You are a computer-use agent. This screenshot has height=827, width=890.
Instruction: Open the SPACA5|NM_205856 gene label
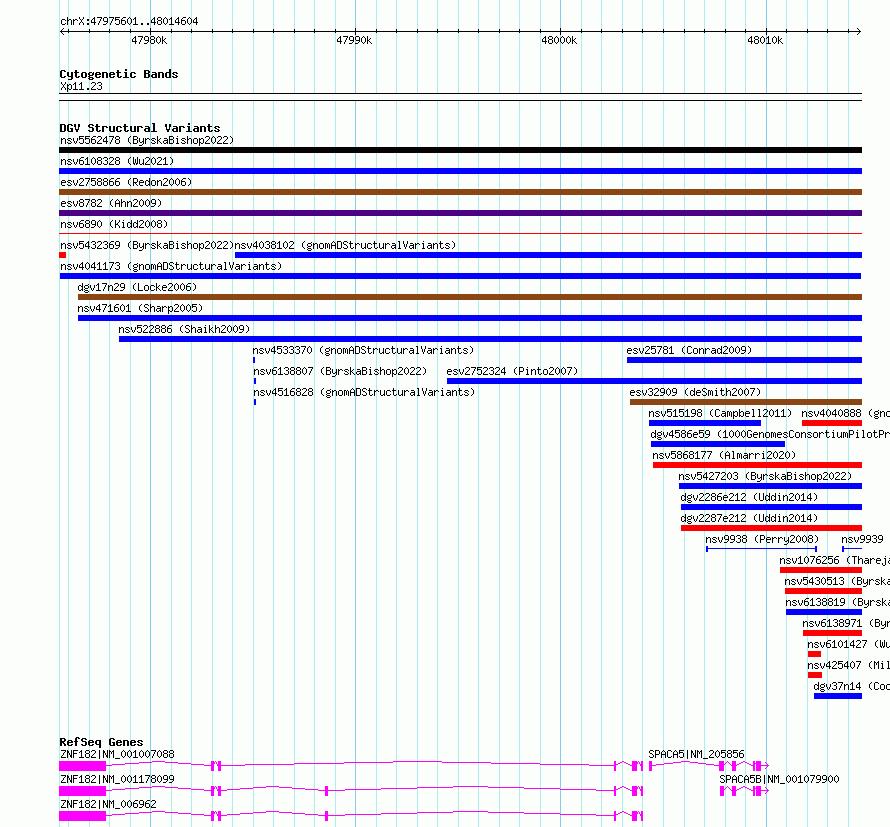(696, 754)
